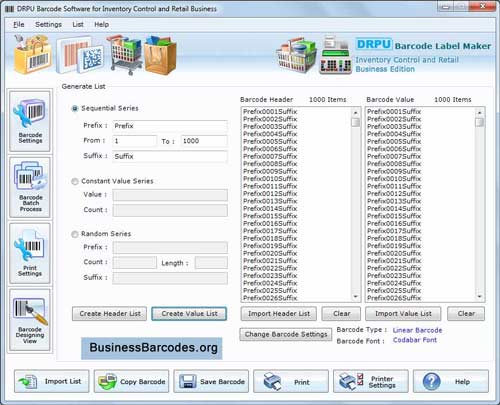The height and width of the screenshot is (405, 500).
Task: Clear the Barcode Value list
Action: 466,314
